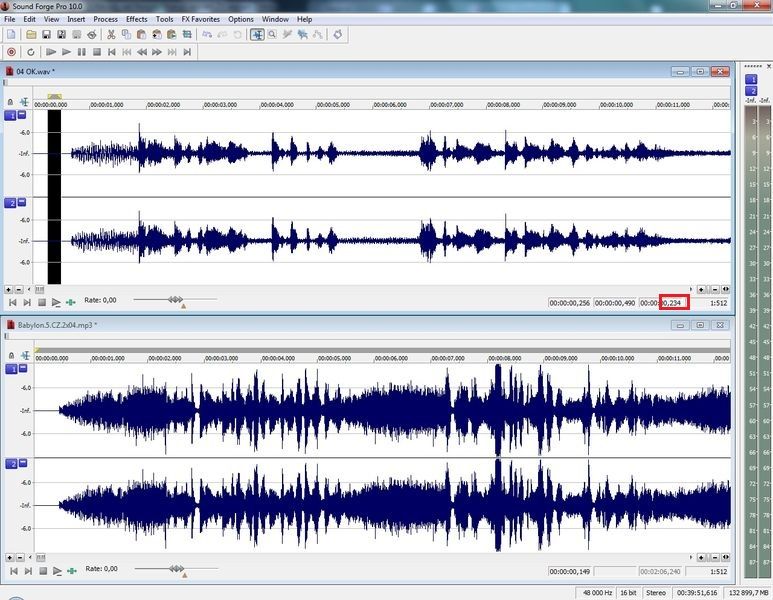Open the Plug-In Chainer icon
Image resolution: width=773 pixels, height=600 pixels.
pyautogui.click(x=338, y=35)
